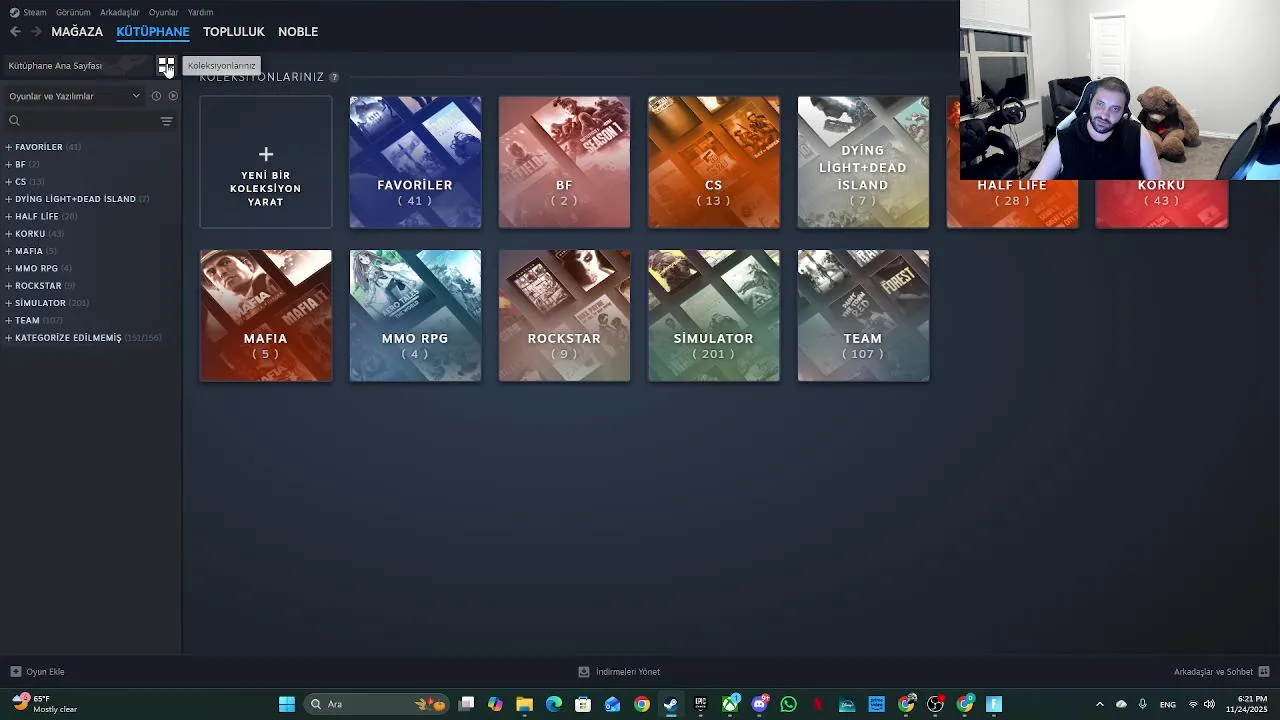Expand the KORKU sidebar category

click(x=9, y=234)
